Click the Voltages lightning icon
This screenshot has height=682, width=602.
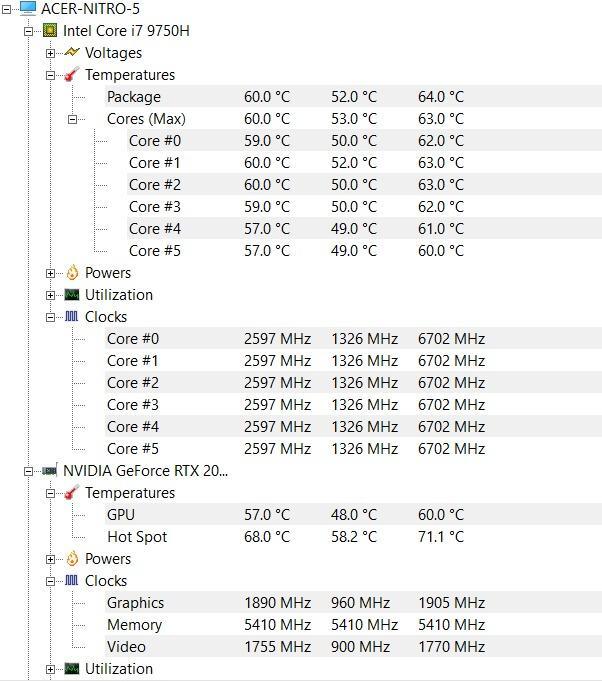[x=72, y=53]
